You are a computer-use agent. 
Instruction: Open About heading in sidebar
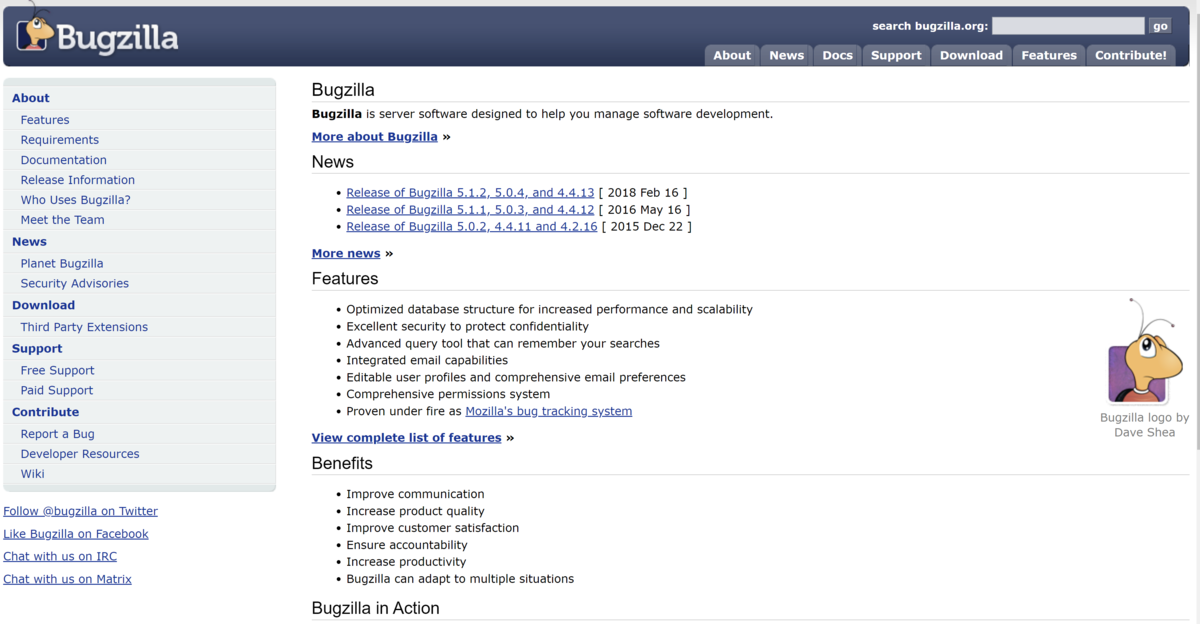tap(31, 98)
